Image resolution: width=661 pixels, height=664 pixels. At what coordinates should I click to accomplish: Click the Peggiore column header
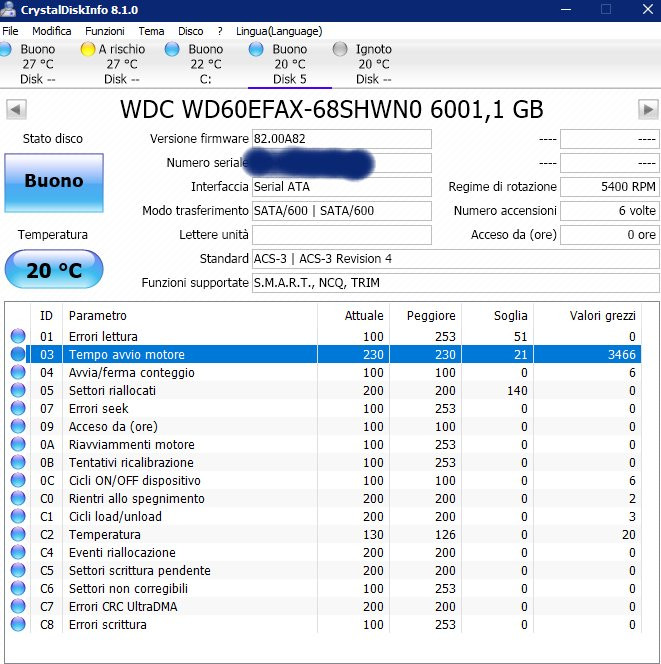[x=425, y=315]
